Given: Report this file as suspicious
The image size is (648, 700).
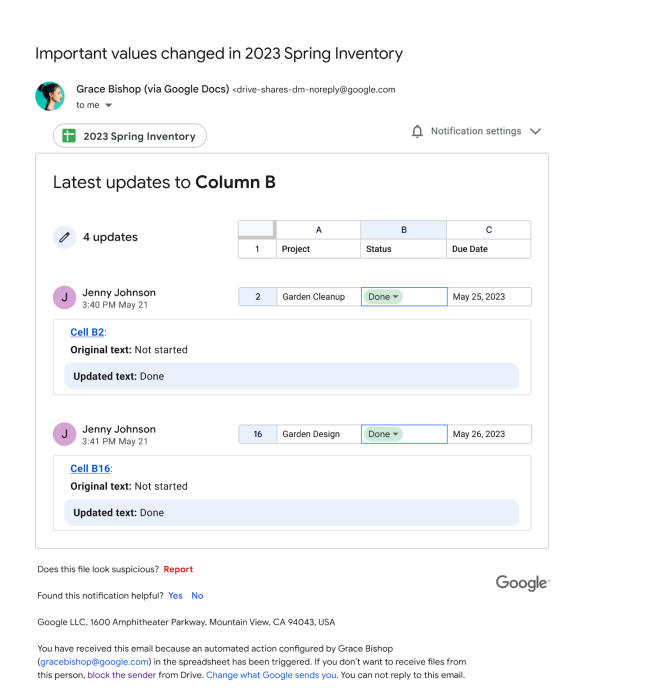Looking at the screenshot, I should click(x=178, y=569).
